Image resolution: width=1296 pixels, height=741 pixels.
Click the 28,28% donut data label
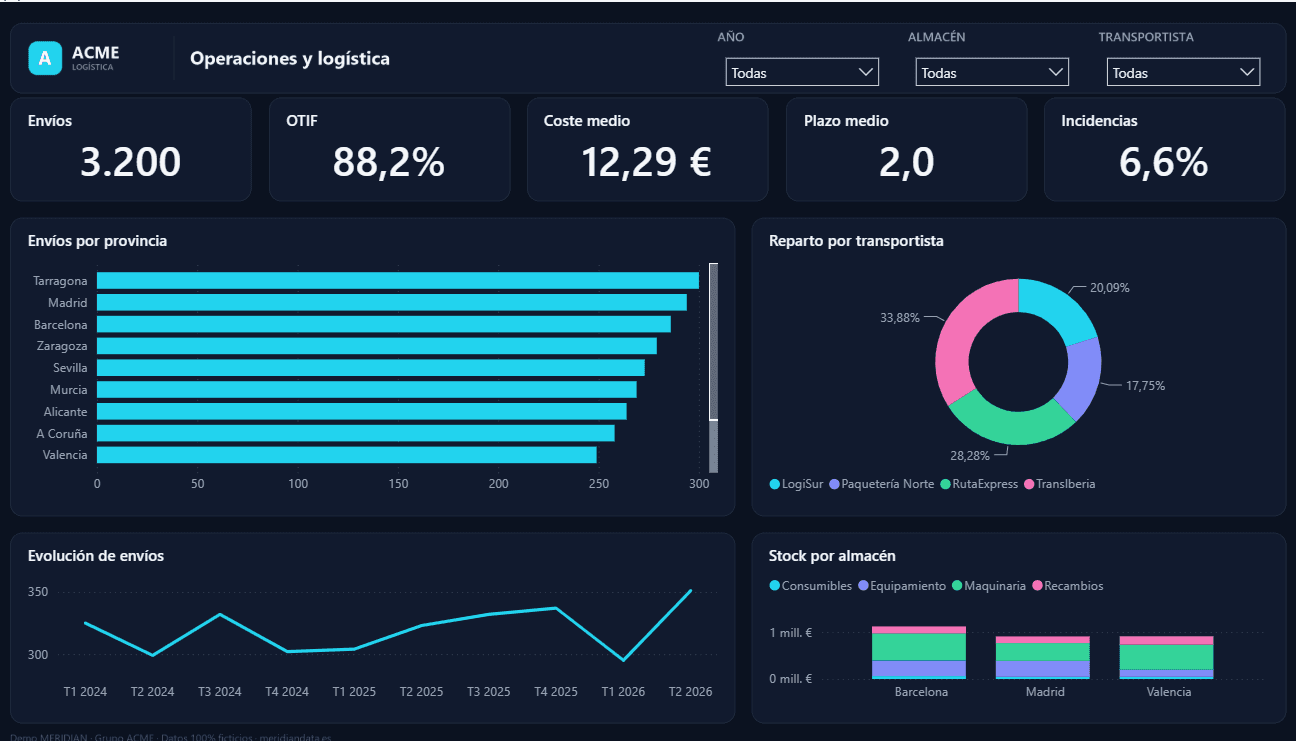pos(970,455)
